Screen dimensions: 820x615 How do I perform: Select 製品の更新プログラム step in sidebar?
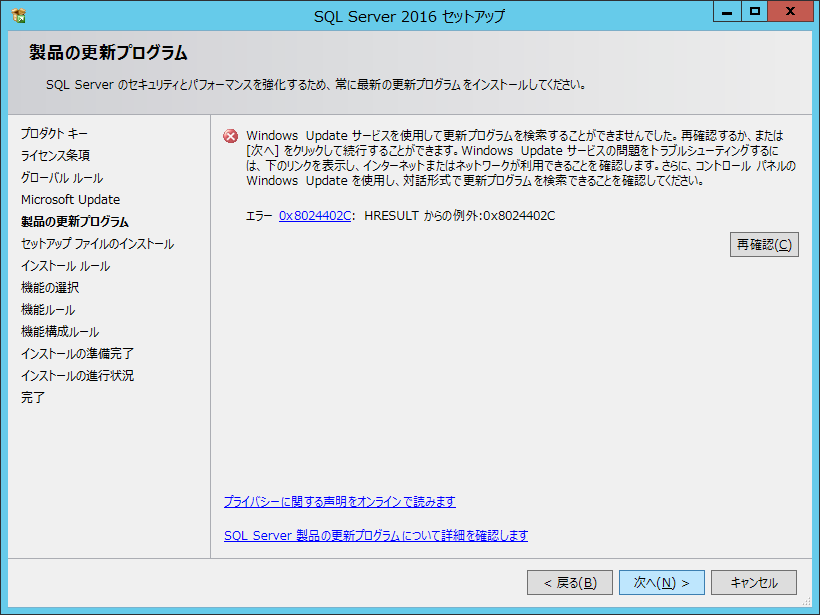coord(75,221)
